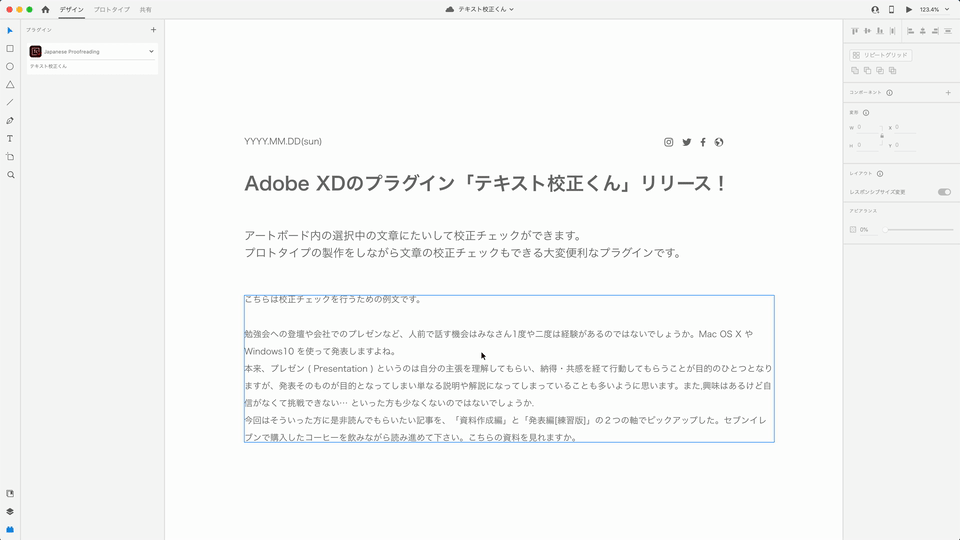
Task: Open the Assets panel icon
Action: pyautogui.click(x=10, y=493)
